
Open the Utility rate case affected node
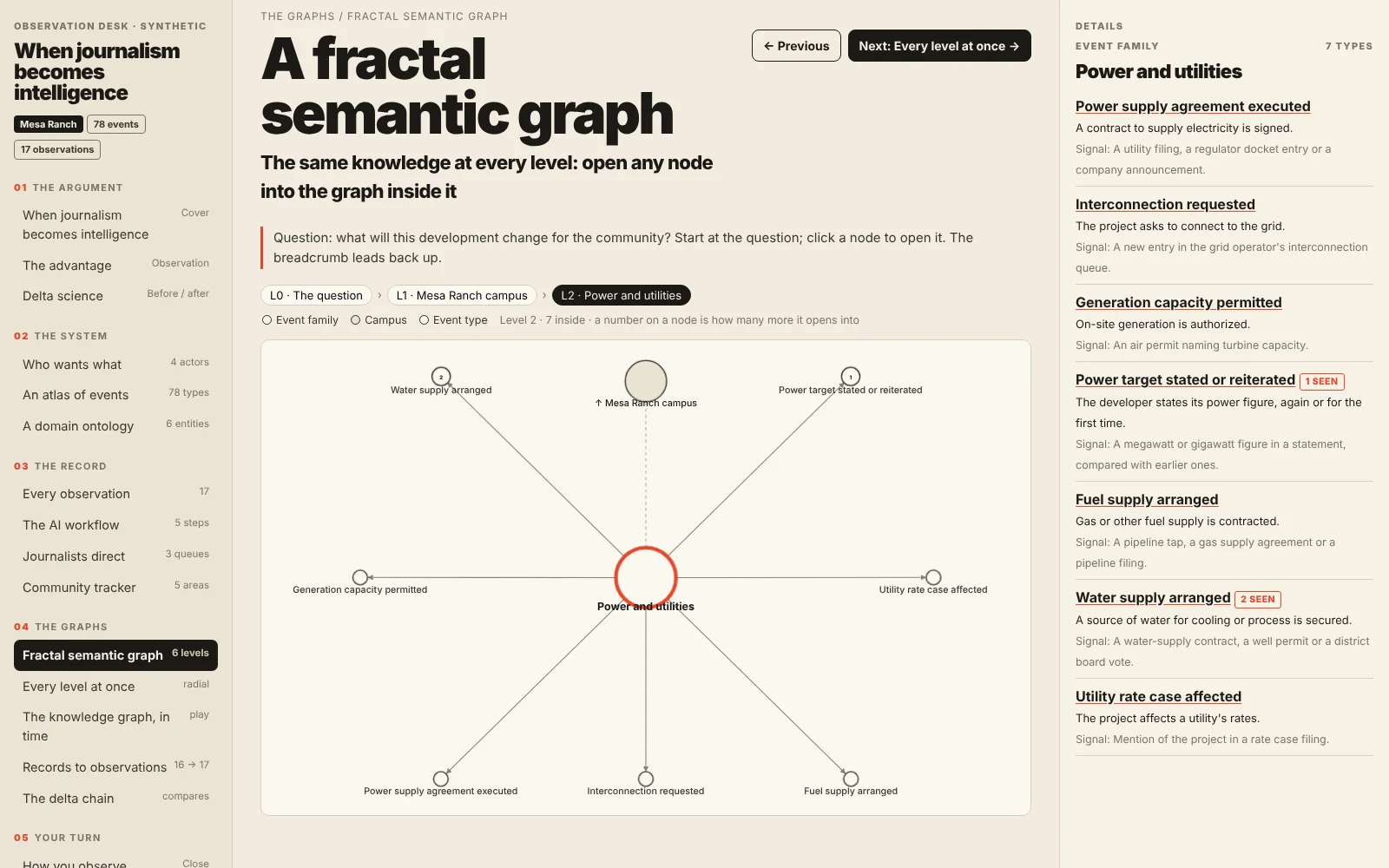pyautogui.click(x=933, y=577)
